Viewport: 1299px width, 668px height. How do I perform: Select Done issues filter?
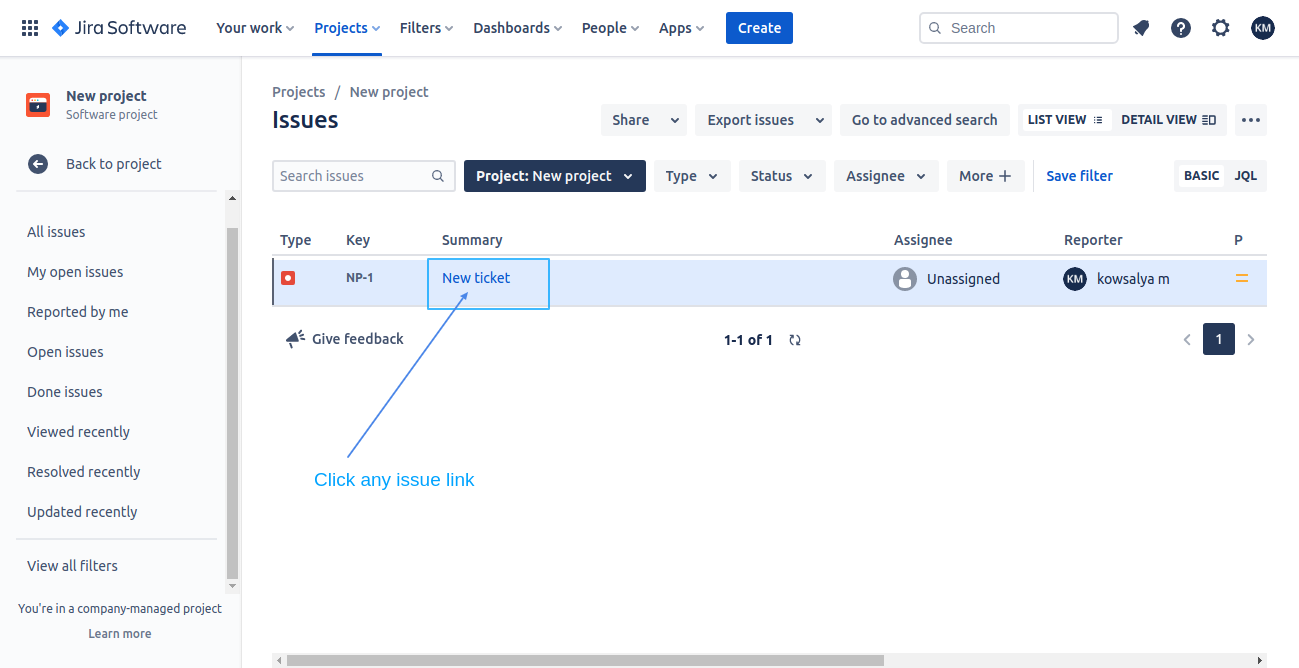65,392
